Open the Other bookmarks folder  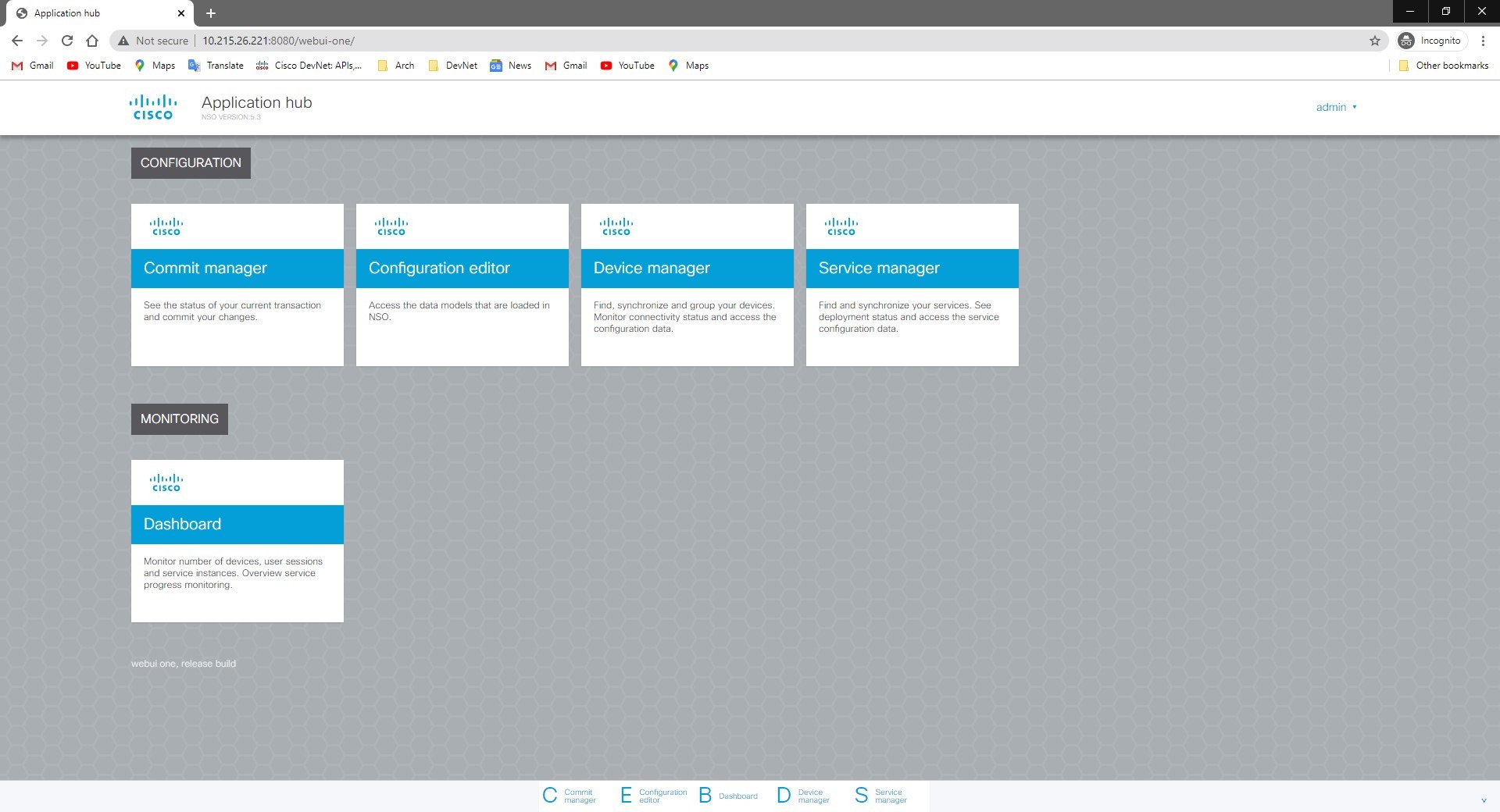[1444, 66]
